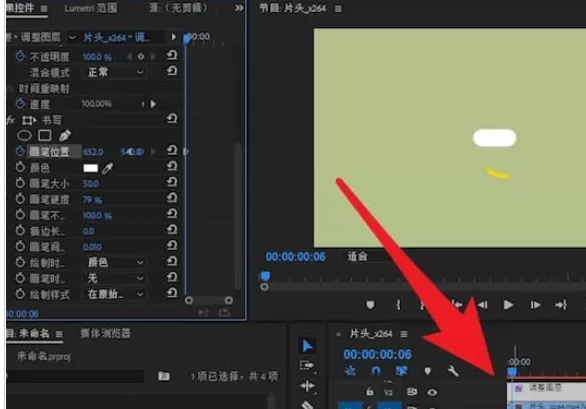
Task: Add marker in the timeline header
Action: click(428, 371)
